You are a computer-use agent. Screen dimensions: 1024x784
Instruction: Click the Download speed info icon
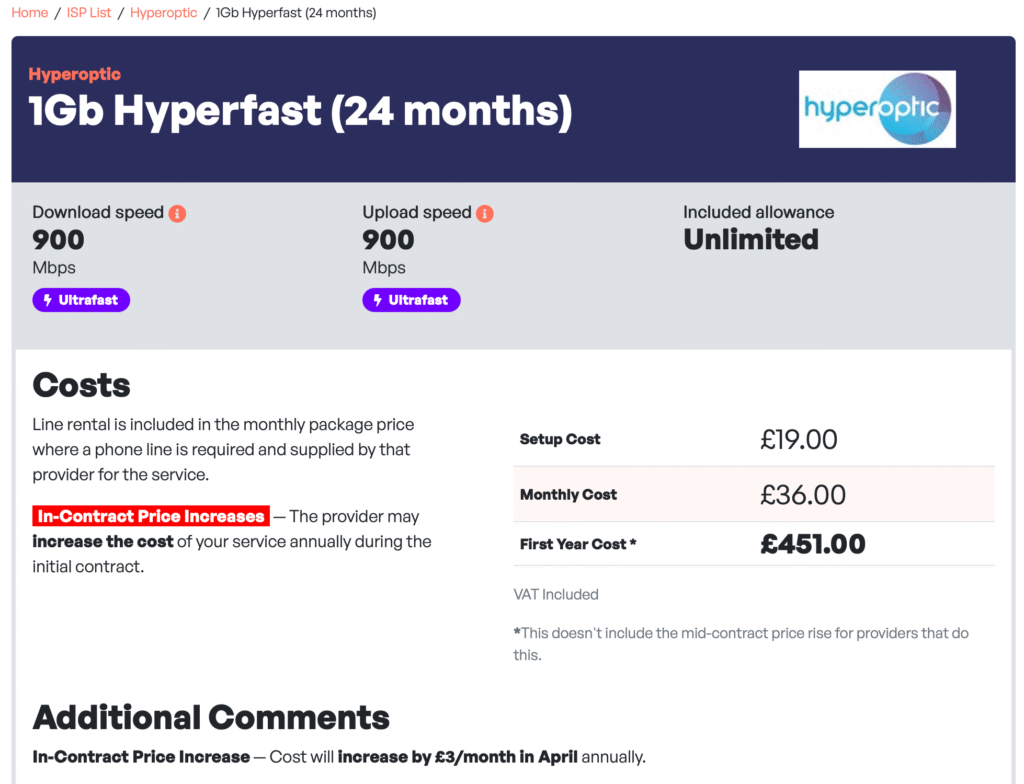pos(177,213)
